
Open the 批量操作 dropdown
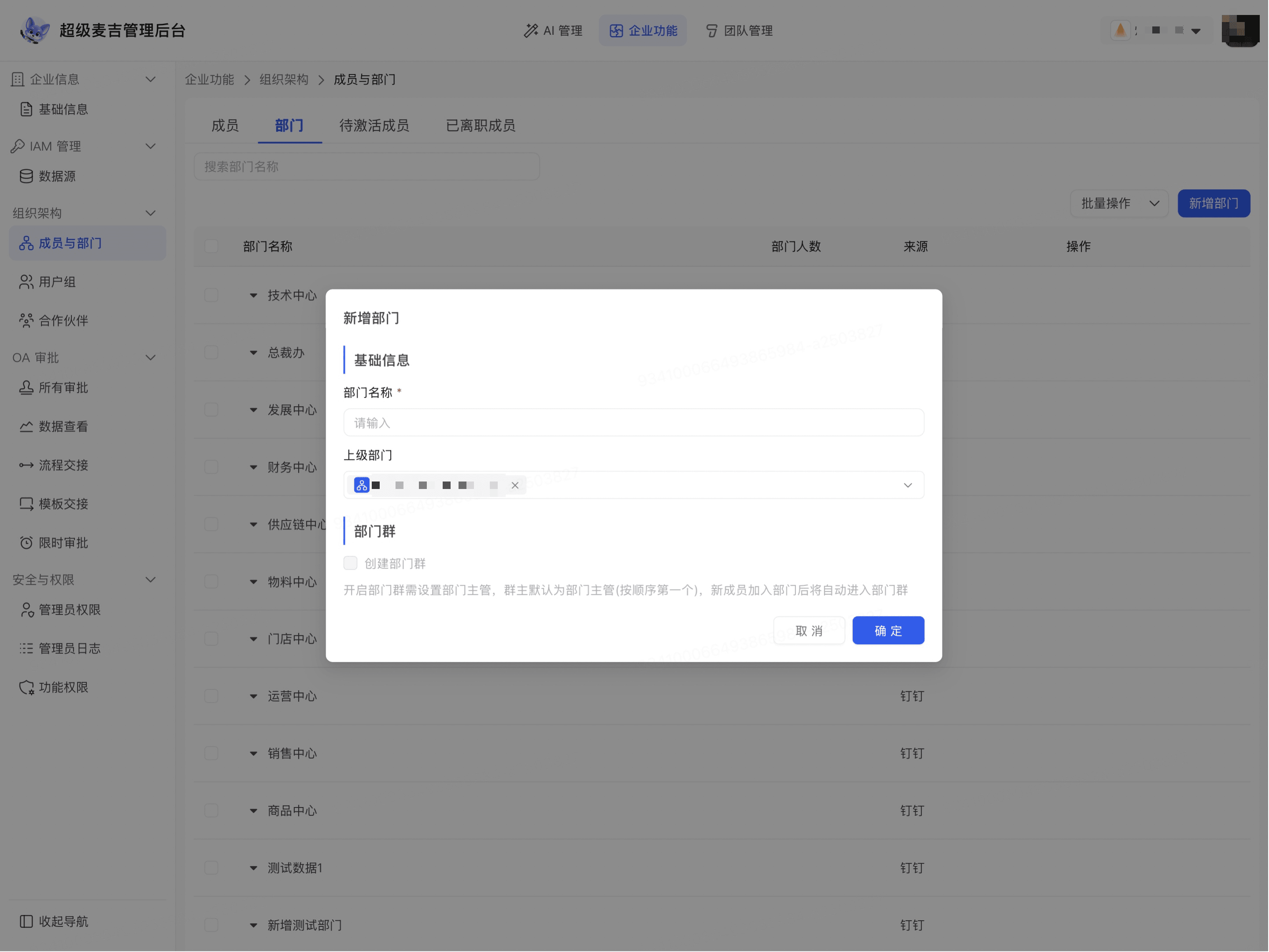tap(1119, 204)
